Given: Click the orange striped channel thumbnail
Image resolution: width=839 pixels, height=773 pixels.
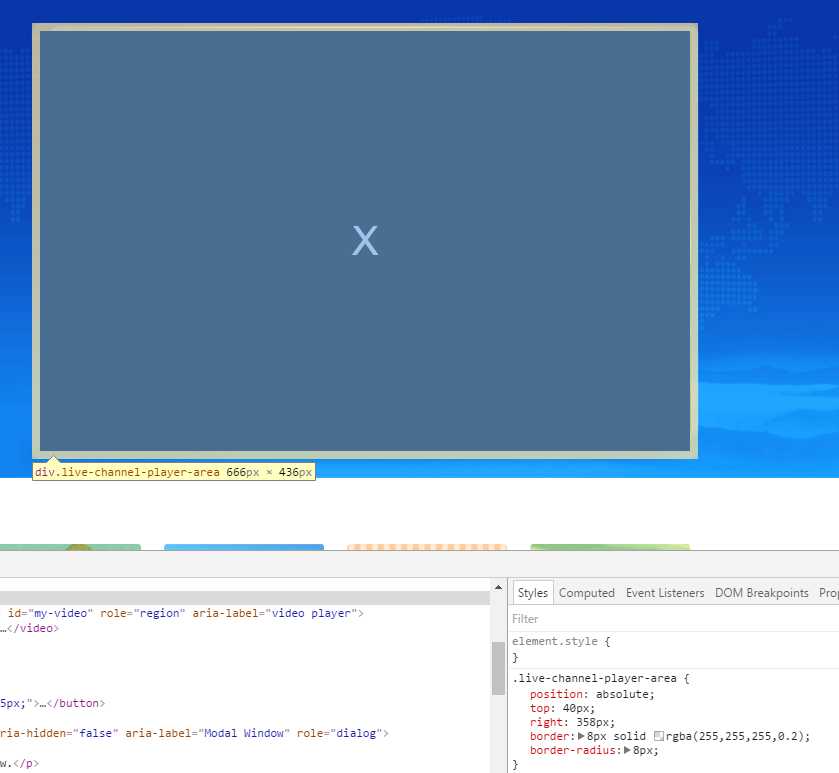Looking at the screenshot, I should pyautogui.click(x=427, y=547).
